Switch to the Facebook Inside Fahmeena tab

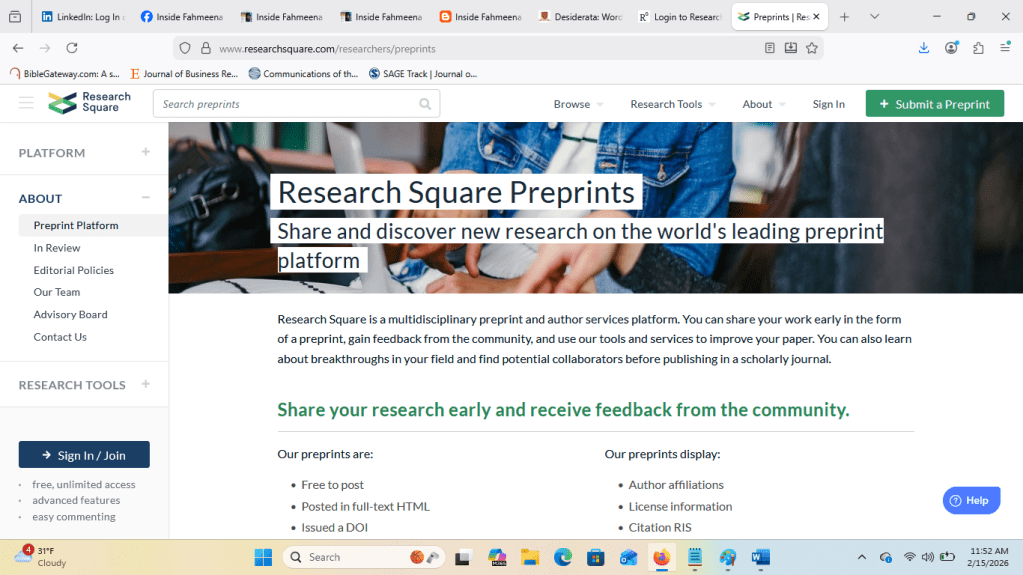182,17
